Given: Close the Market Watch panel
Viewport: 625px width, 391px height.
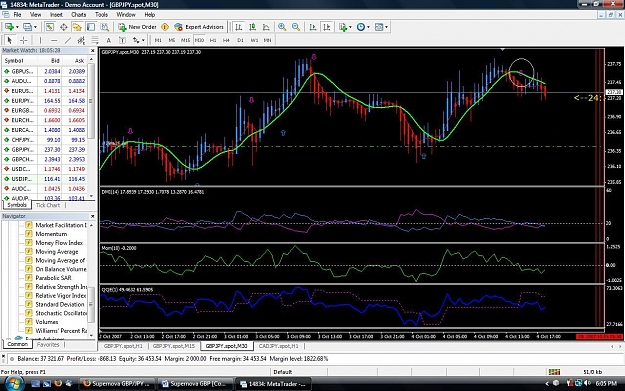Looking at the screenshot, I should [x=92, y=51].
